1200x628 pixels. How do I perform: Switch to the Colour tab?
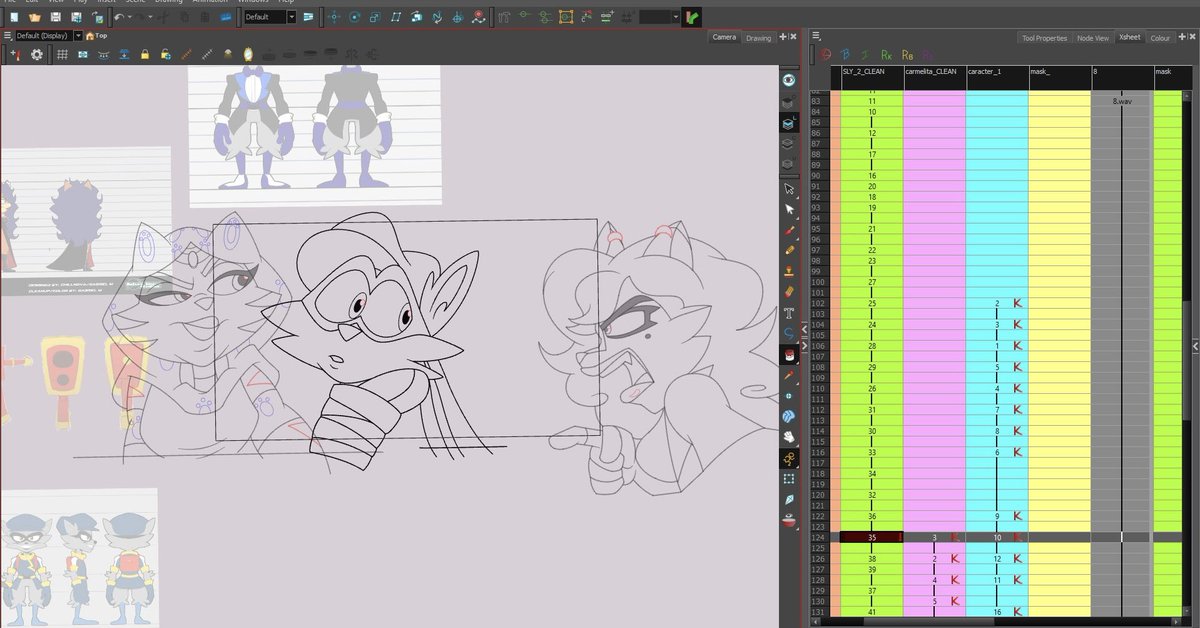tap(1160, 38)
